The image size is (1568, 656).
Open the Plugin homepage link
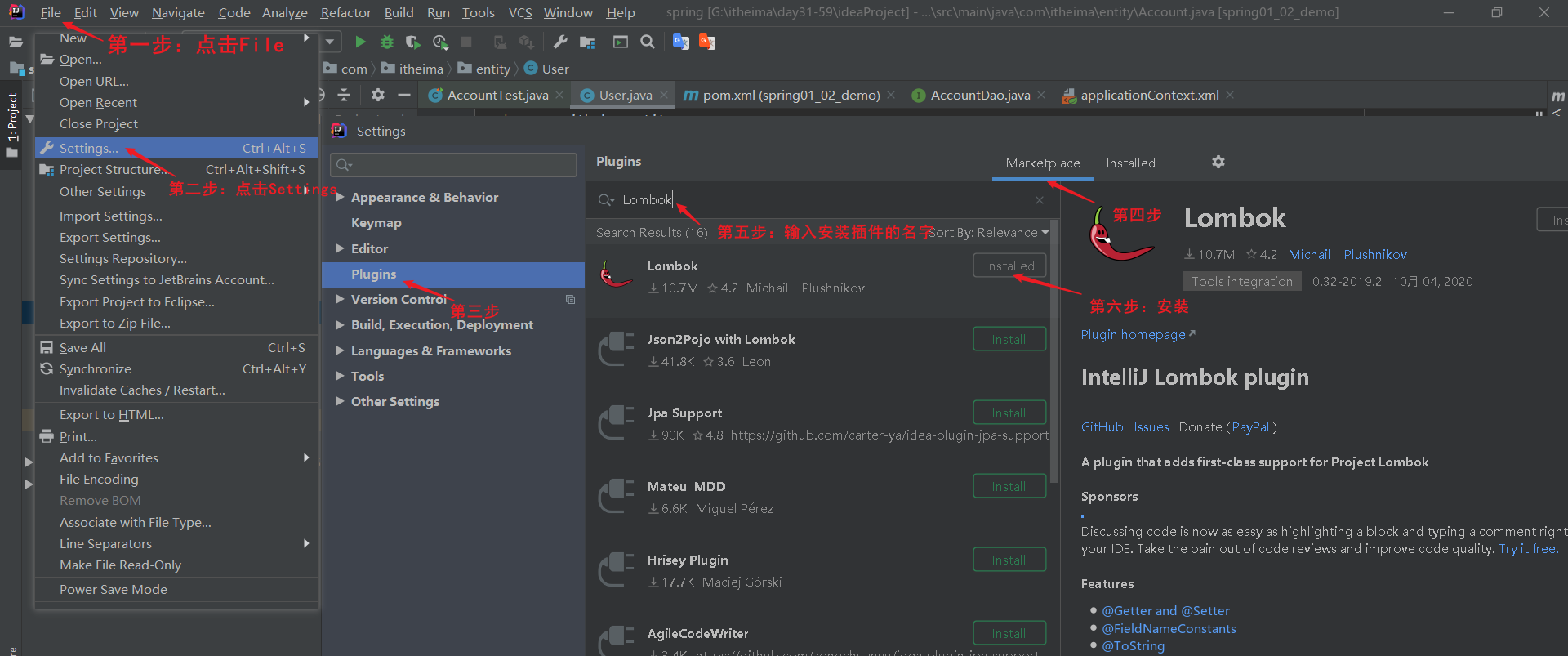pos(1138,335)
